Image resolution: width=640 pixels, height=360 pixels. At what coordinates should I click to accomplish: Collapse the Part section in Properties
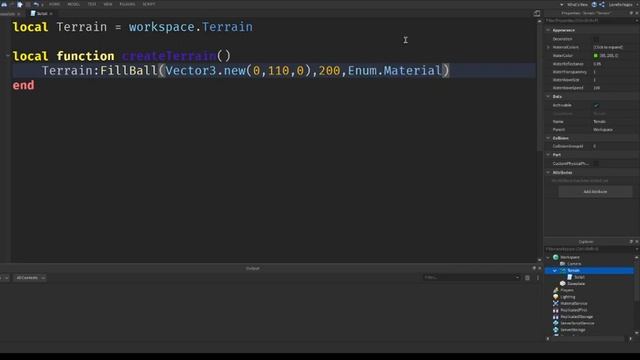548,155
